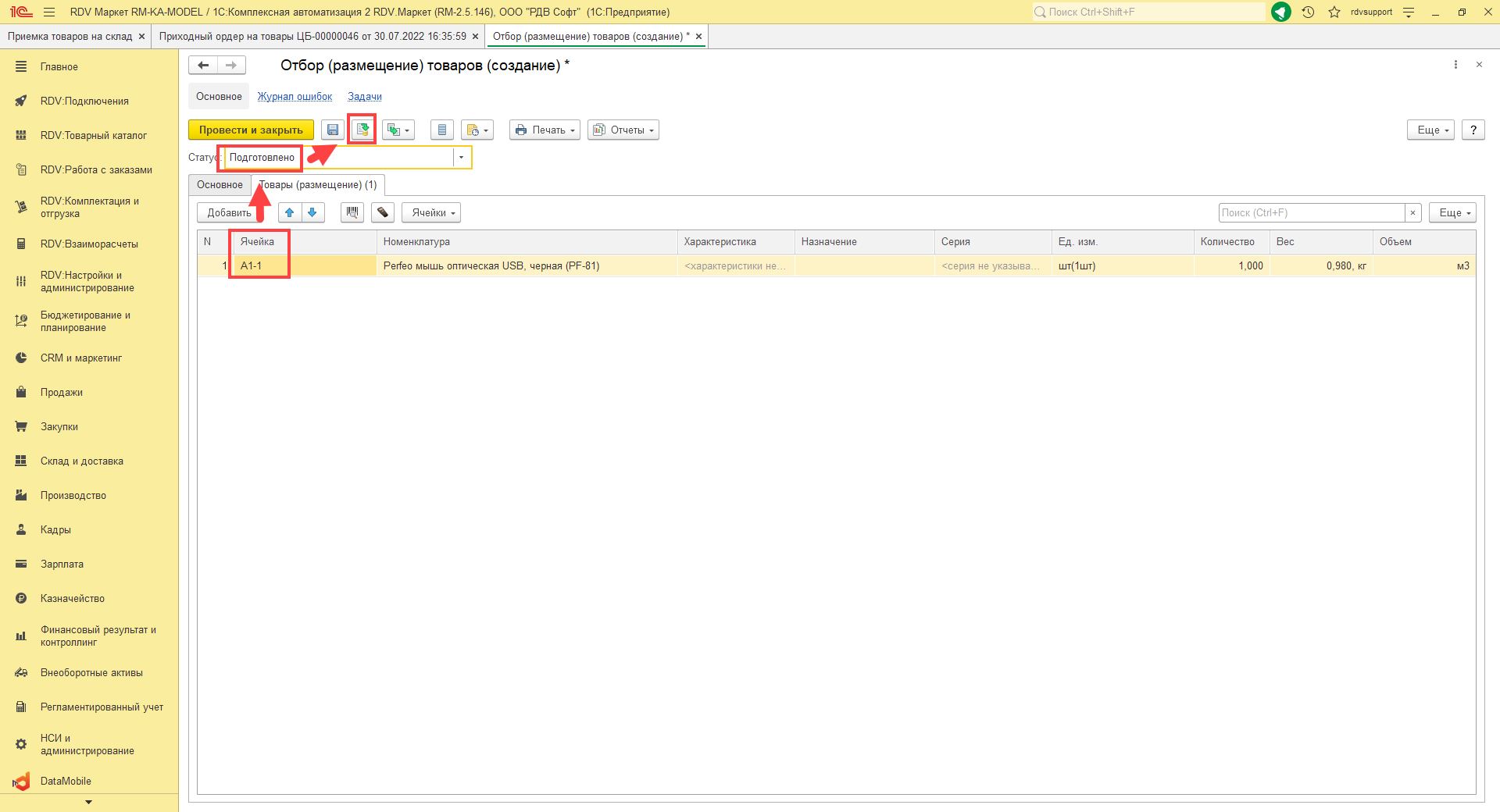The height and width of the screenshot is (812, 1500).
Task: Open help with the question mark button
Action: pyautogui.click(x=1473, y=130)
